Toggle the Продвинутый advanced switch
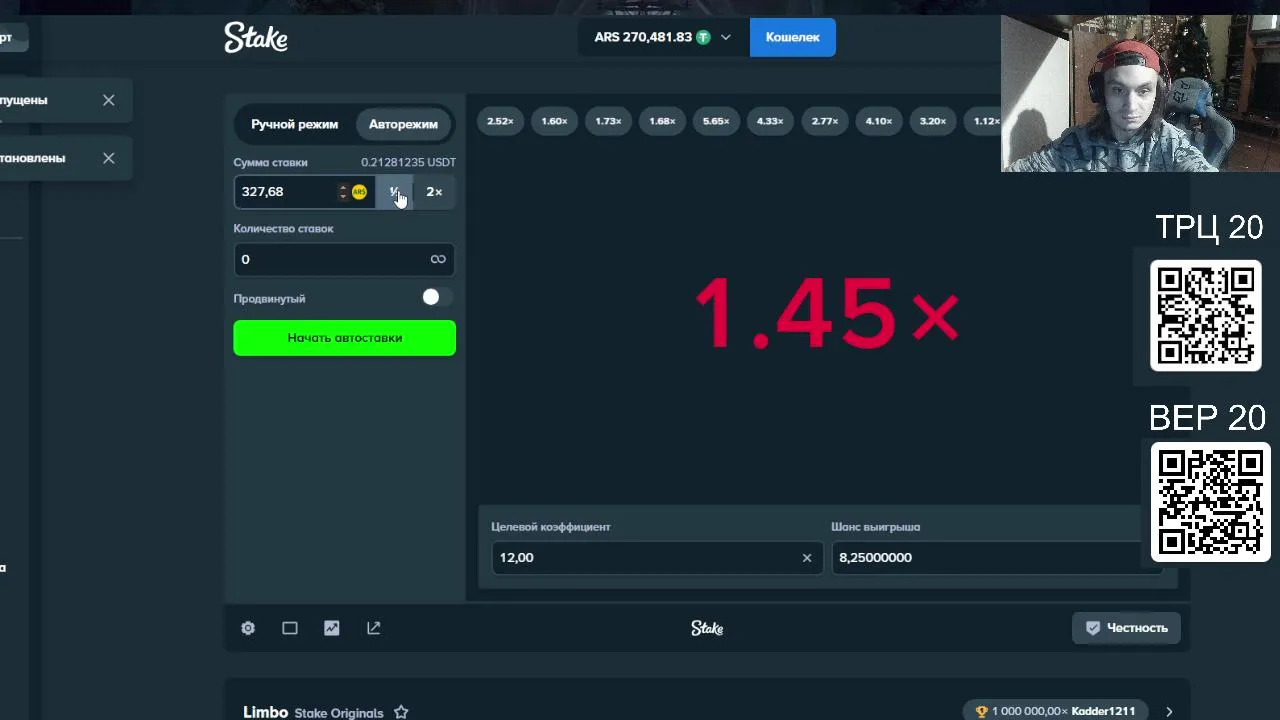Screen dimensions: 1280x720 click(x=435, y=297)
